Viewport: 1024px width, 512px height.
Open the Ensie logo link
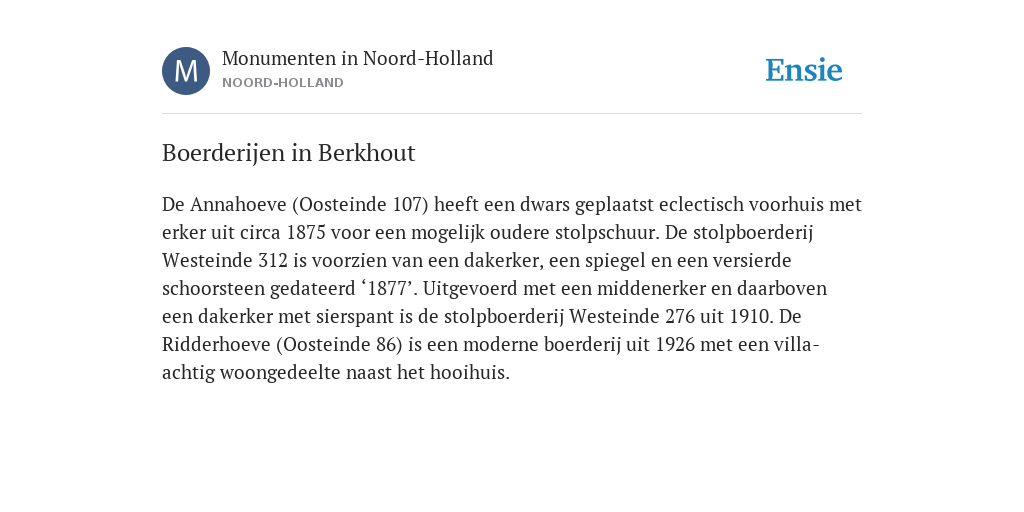pyautogui.click(x=804, y=71)
